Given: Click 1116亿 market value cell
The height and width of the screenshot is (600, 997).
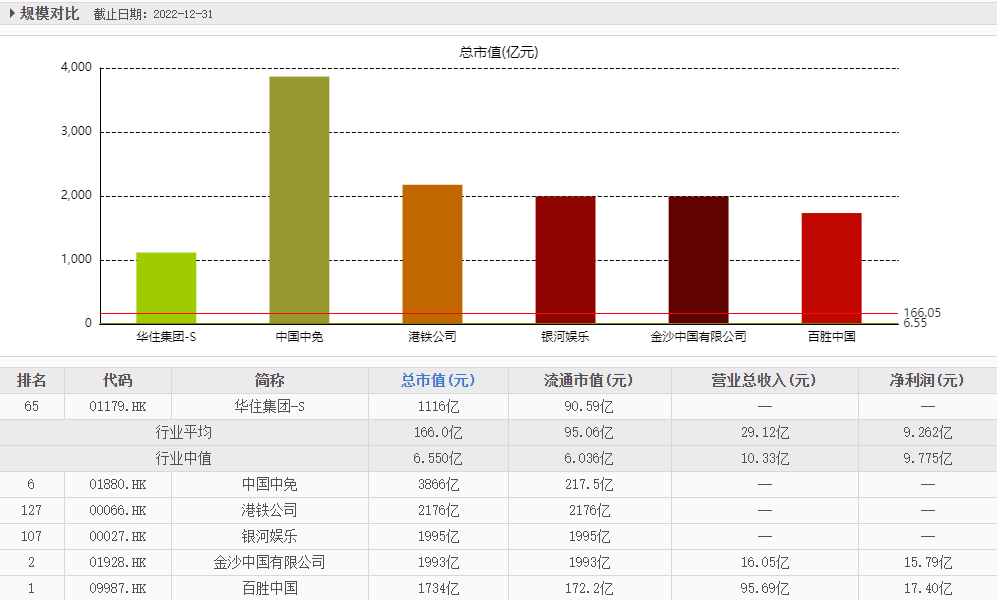Looking at the screenshot, I should pyautogui.click(x=438, y=406).
